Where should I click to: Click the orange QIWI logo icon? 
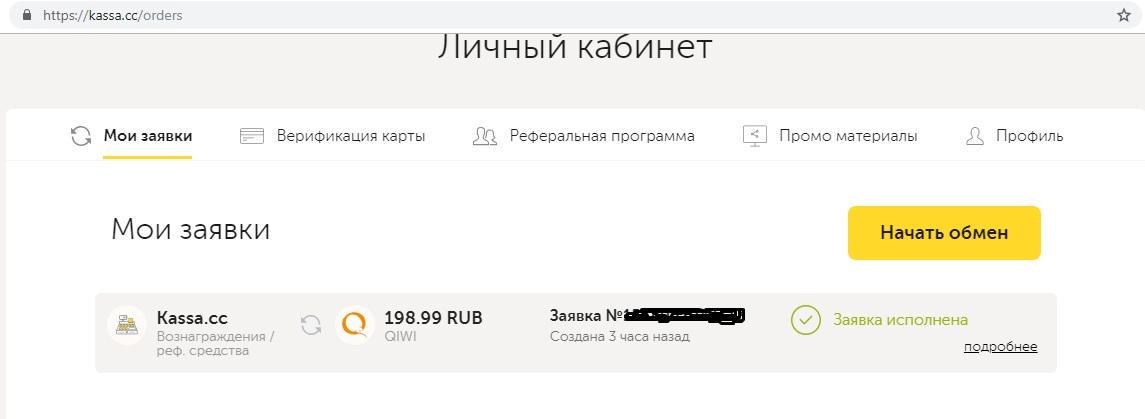point(355,325)
